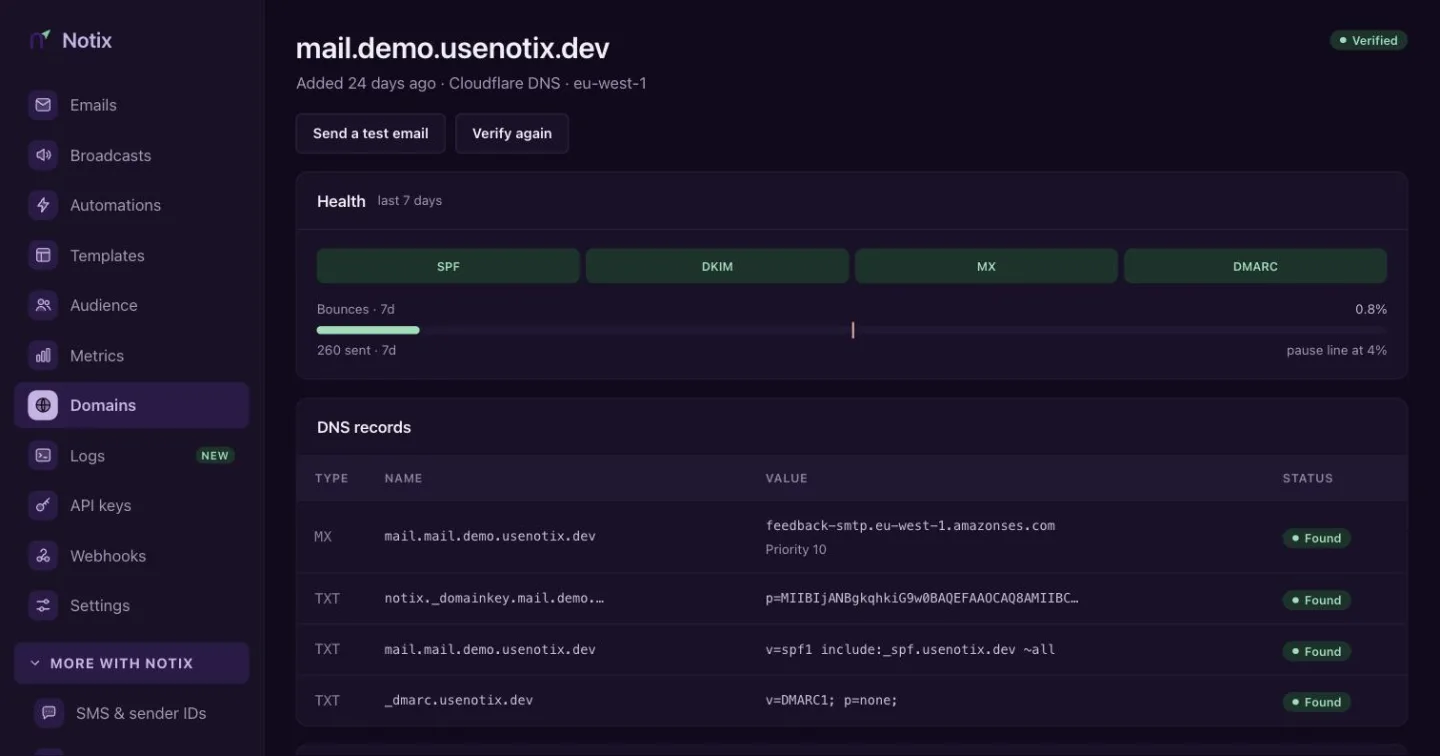Click the Automations lightning bolt icon
Image resolution: width=1440 pixels, height=756 pixels.
tap(43, 205)
